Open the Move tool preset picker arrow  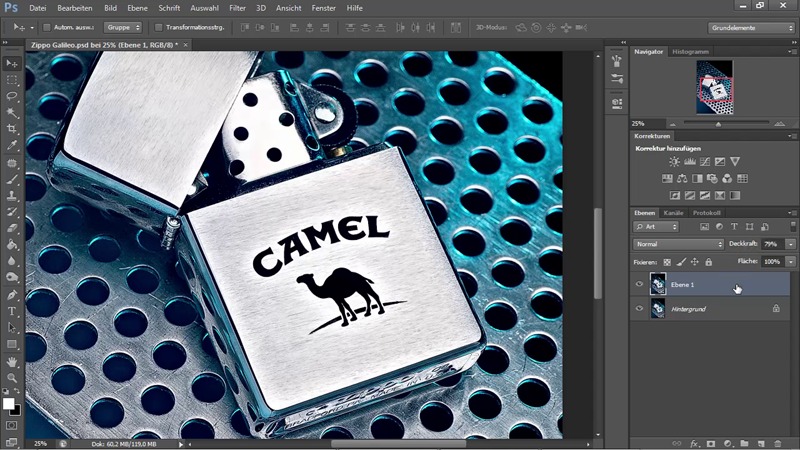pyautogui.click(x=32, y=28)
